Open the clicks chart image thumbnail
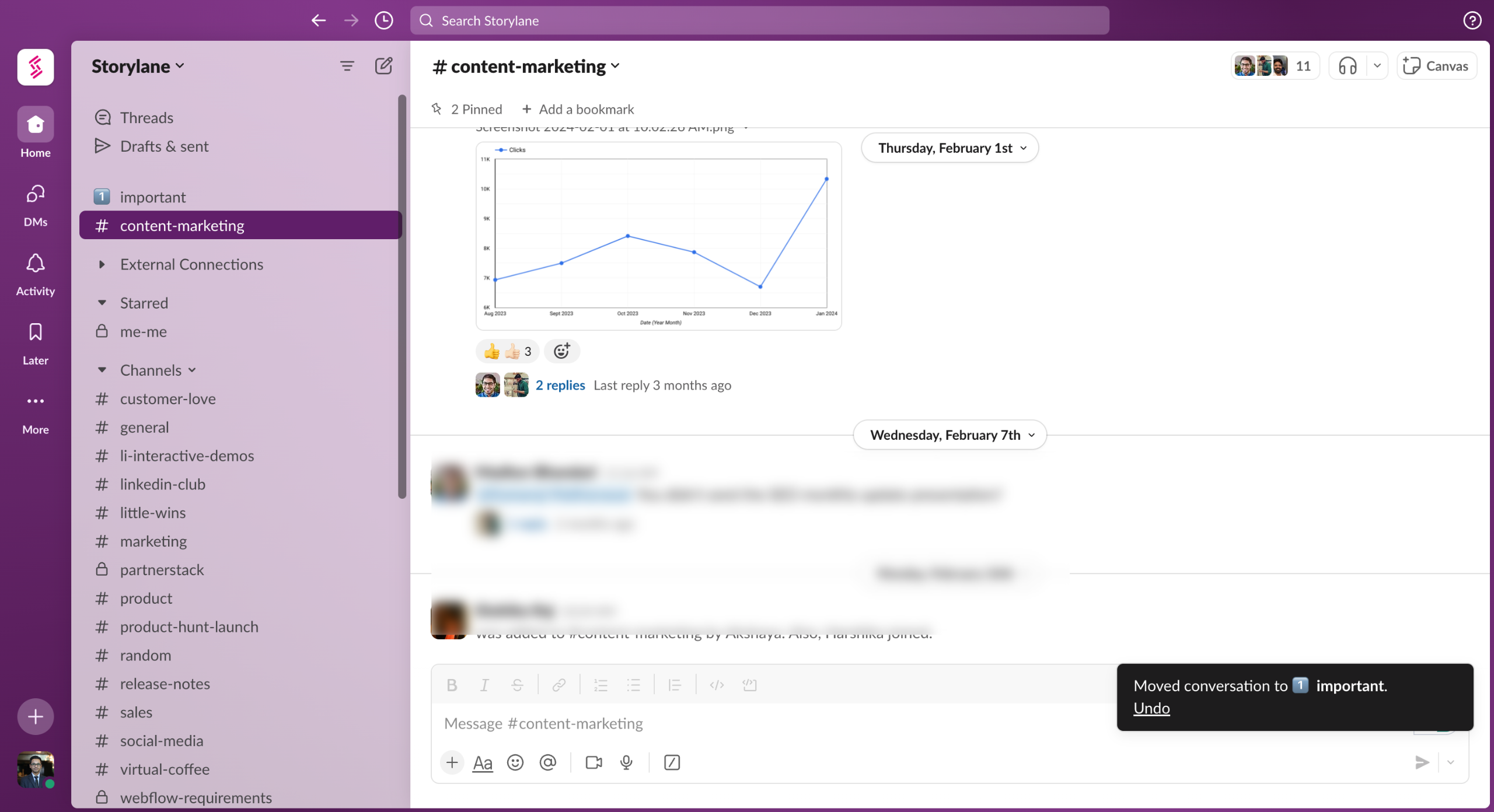 click(658, 236)
